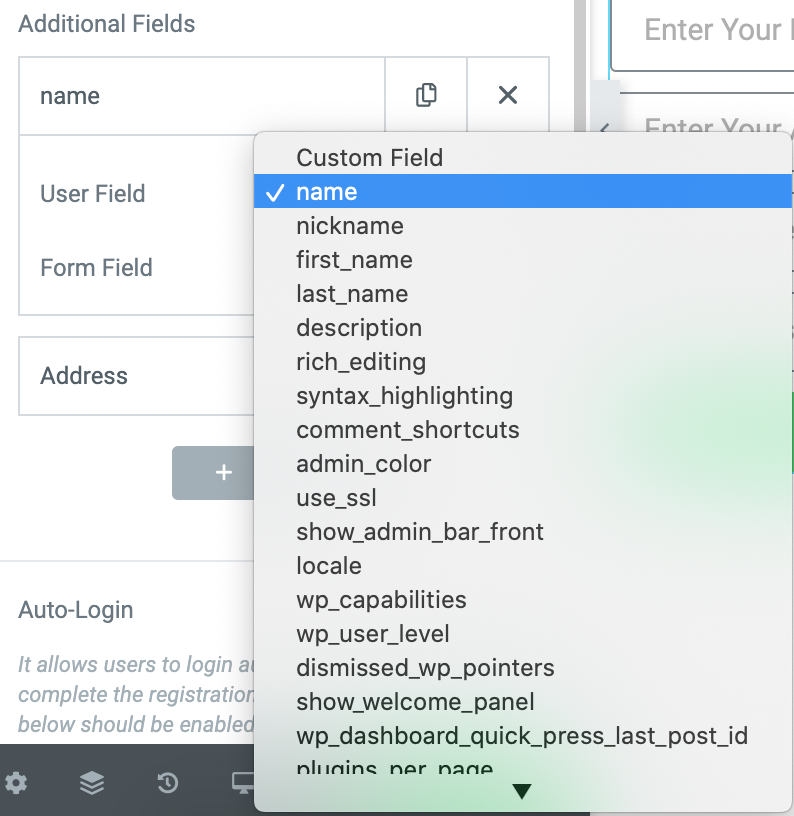Expand the Address field item
The image size is (794, 816).
pos(136,376)
